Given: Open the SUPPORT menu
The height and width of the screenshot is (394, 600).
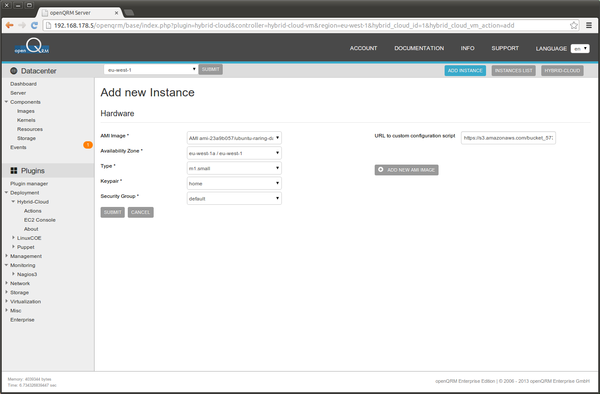Looking at the screenshot, I should click(x=505, y=48).
